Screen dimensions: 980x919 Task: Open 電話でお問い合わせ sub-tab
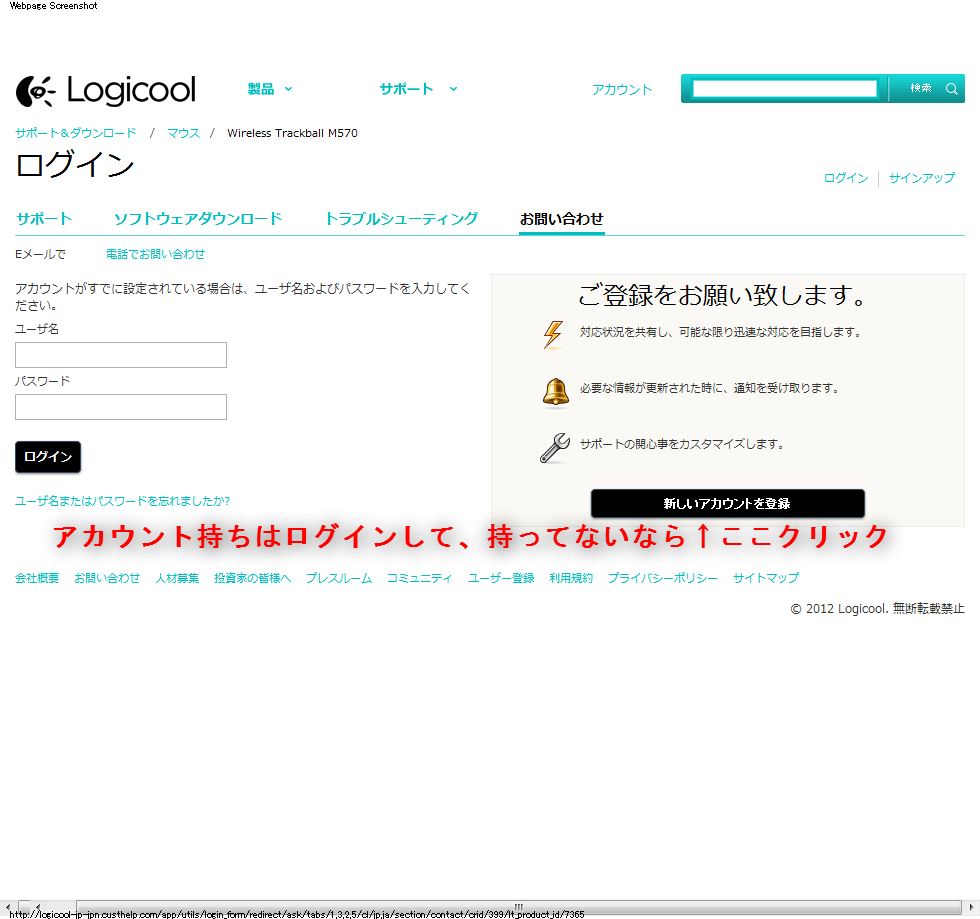[155, 254]
